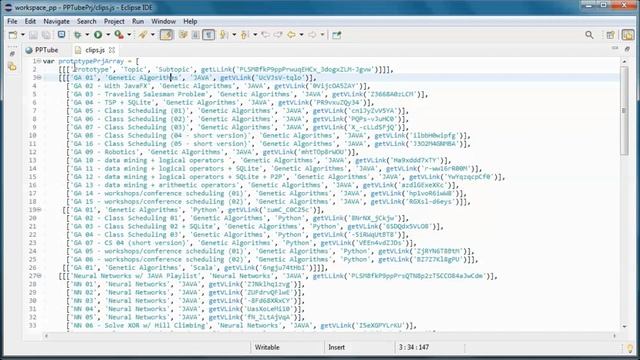Switch to the PPTube tab
The image size is (640, 360).
(42, 50)
